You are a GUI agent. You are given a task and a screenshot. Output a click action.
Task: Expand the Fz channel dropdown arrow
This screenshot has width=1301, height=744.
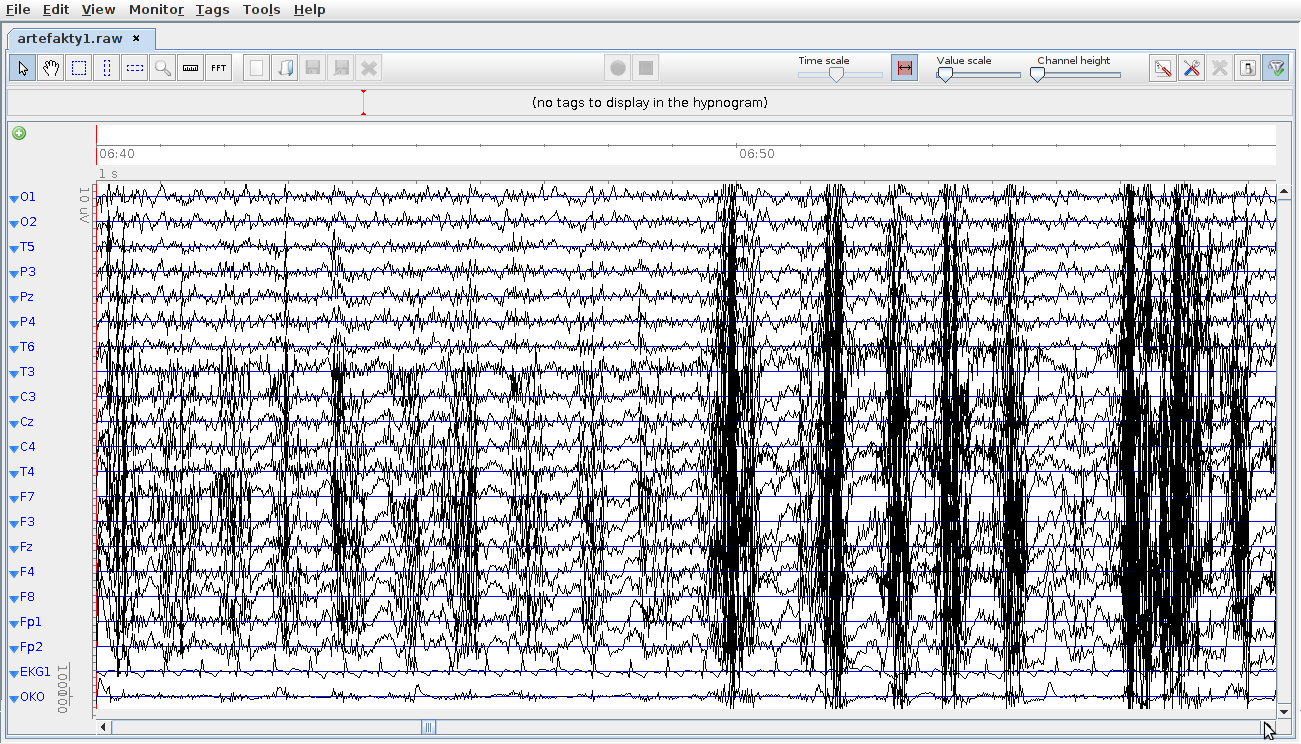click(14, 548)
